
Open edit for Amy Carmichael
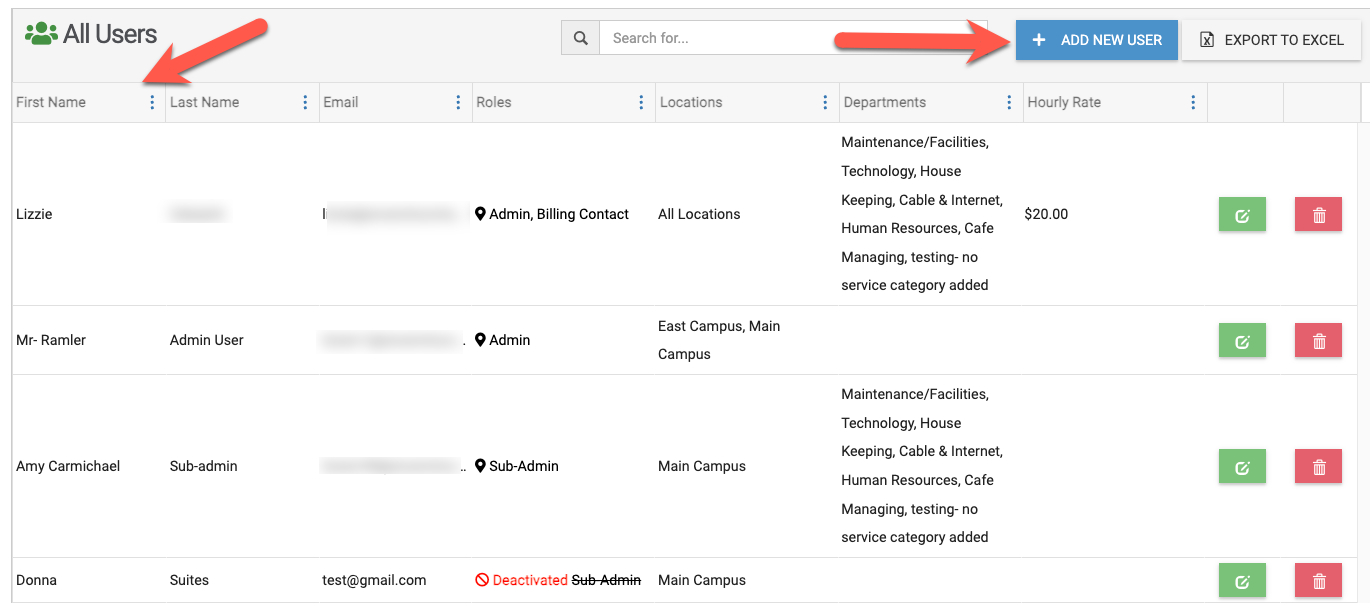[x=1242, y=467]
